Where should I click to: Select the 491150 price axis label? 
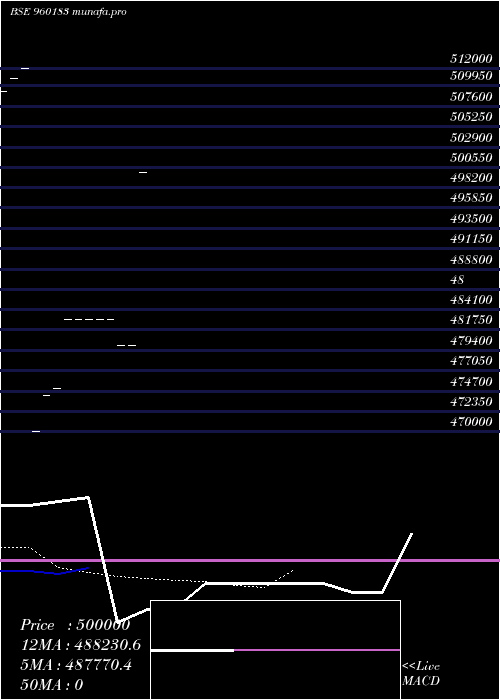tap(471, 239)
